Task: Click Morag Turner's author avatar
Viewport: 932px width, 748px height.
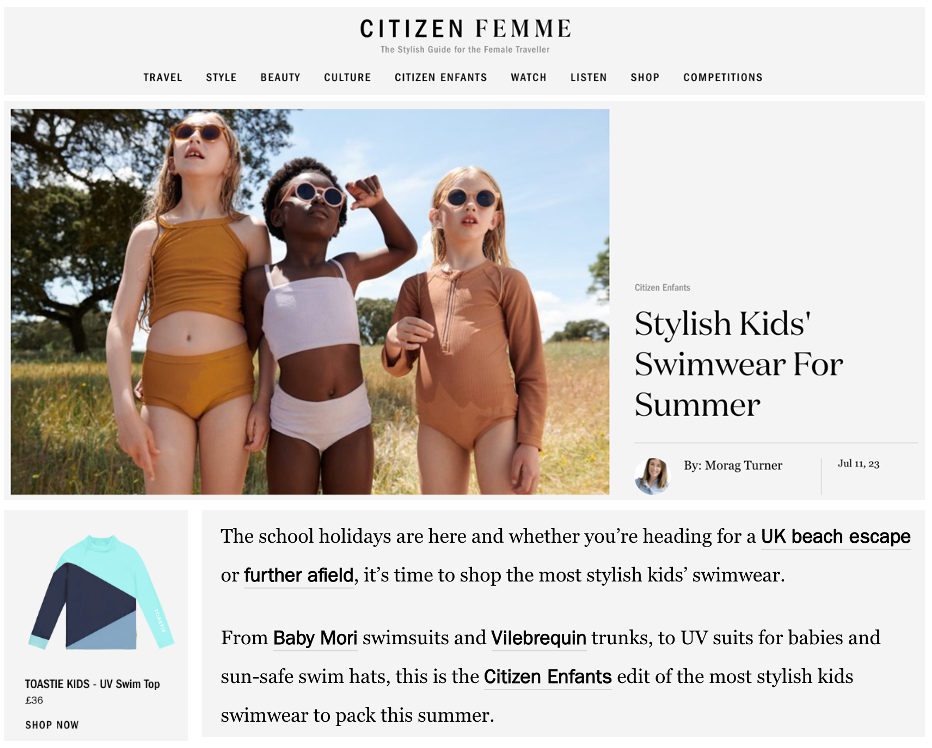Action: (x=652, y=476)
